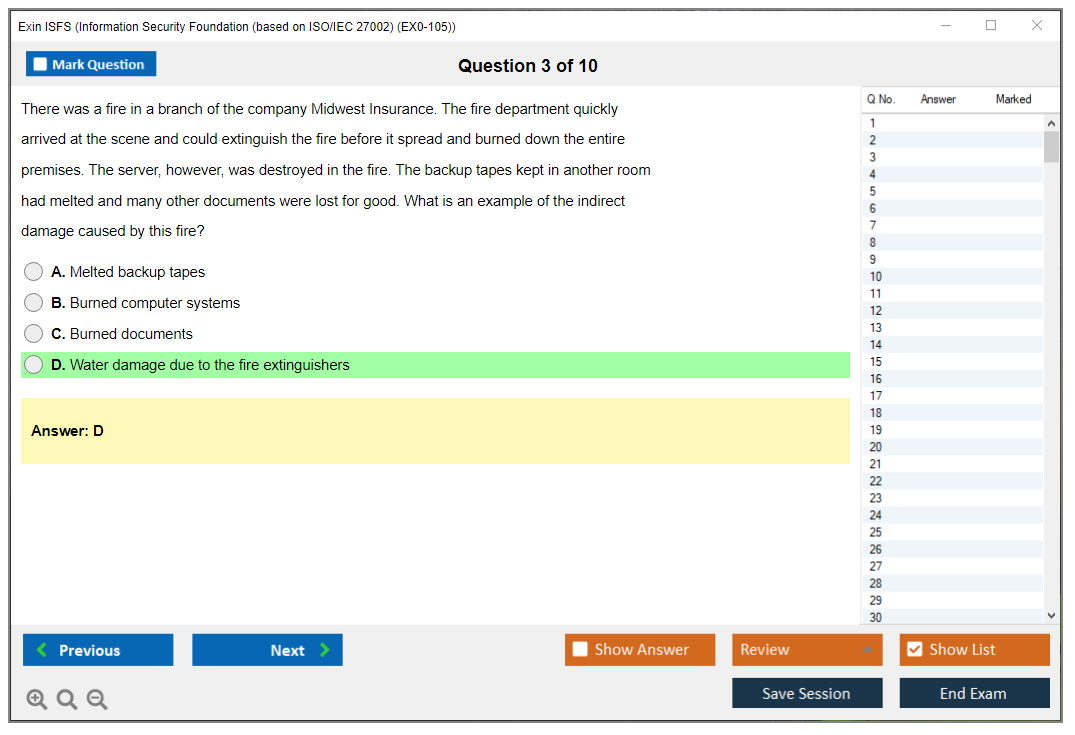
Task: Click the reset zoom magnifier icon
Action: 67,700
